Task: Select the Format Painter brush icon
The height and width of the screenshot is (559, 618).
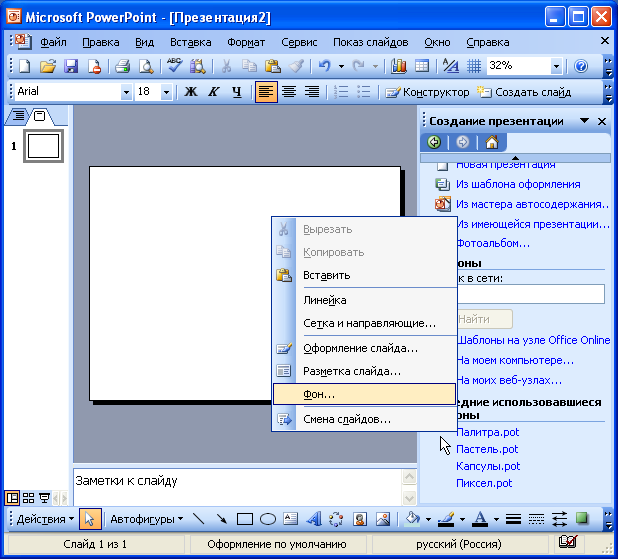Action: click(296, 66)
